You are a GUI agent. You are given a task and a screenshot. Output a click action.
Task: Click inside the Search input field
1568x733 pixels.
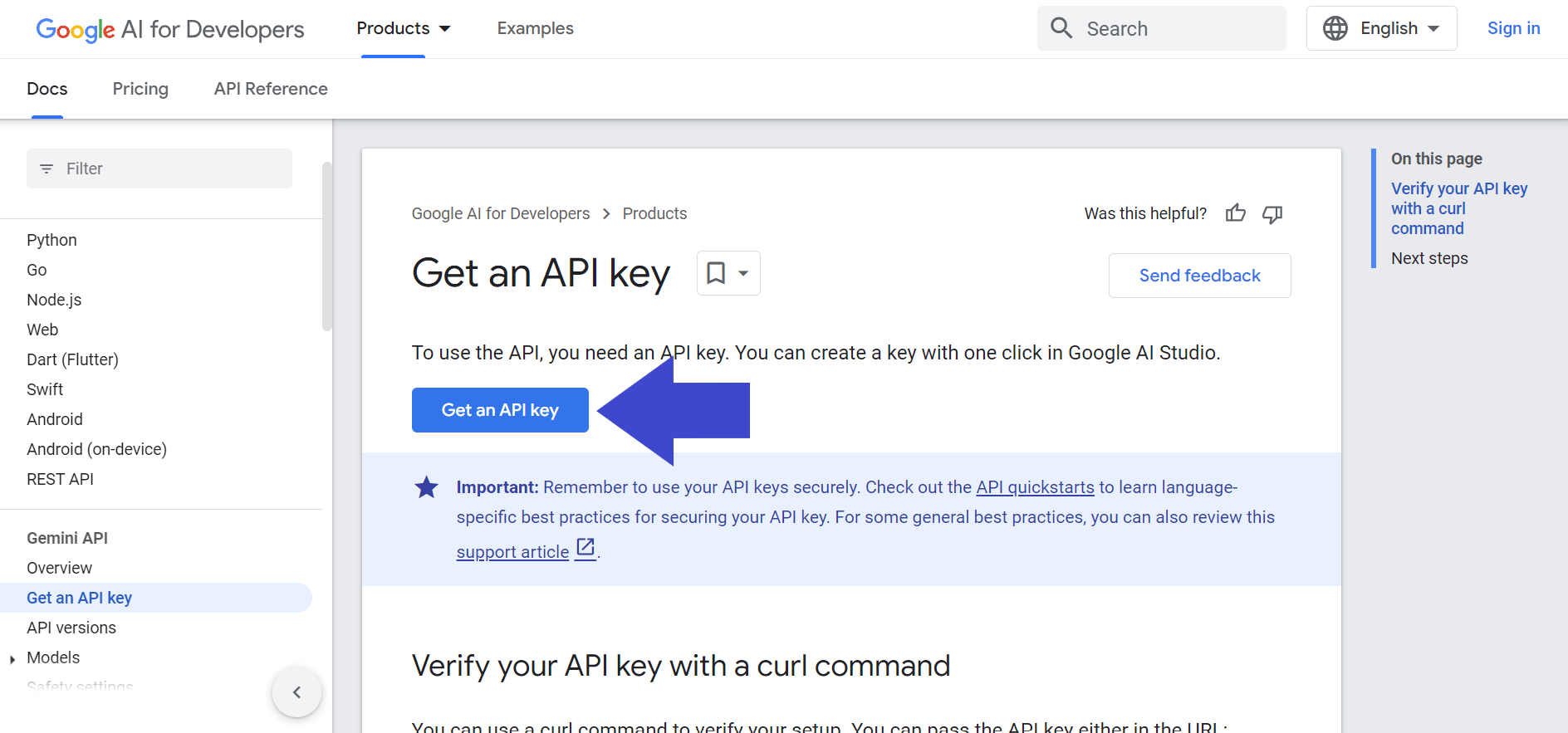(x=1163, y=27)
